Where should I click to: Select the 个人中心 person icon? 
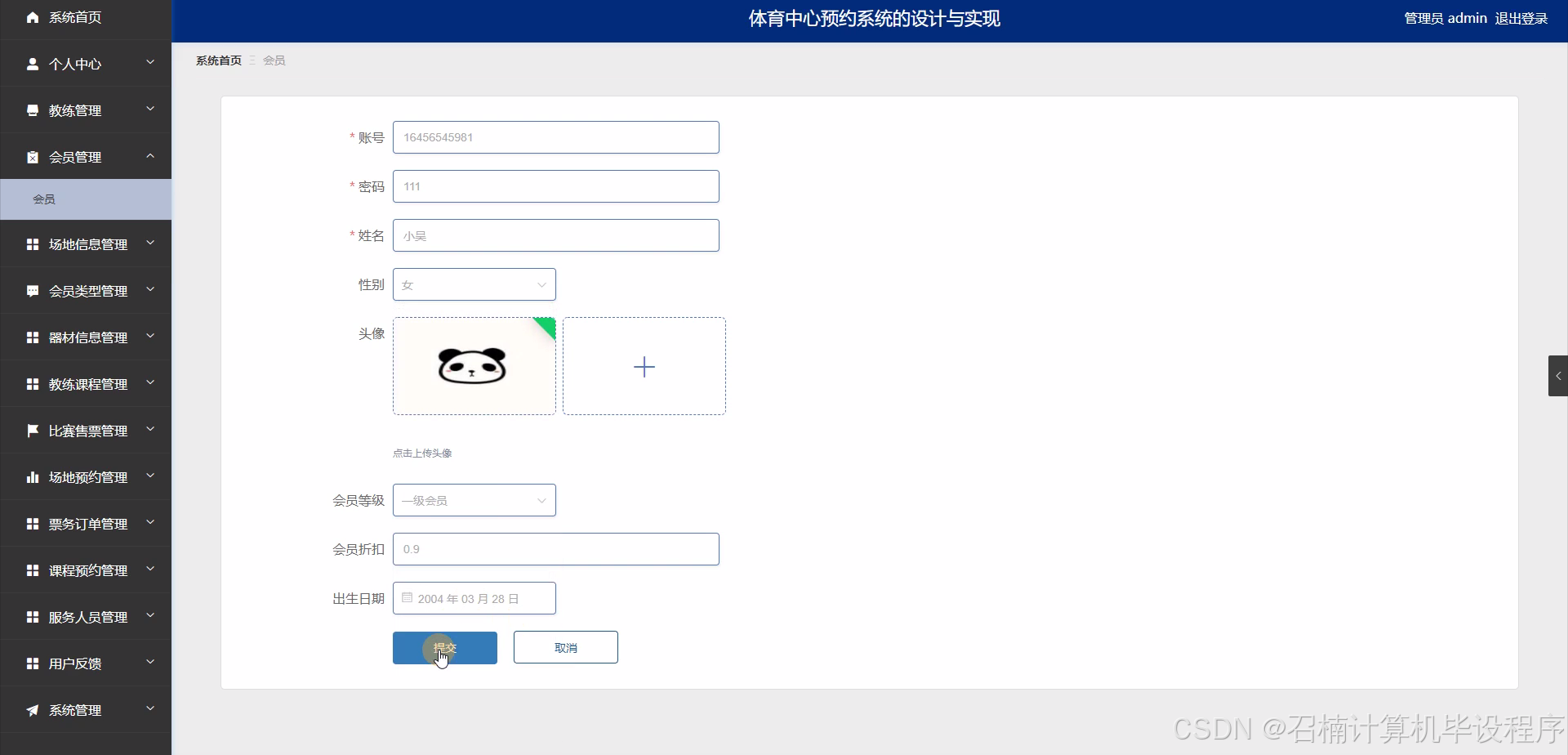(x=32, y=64)
